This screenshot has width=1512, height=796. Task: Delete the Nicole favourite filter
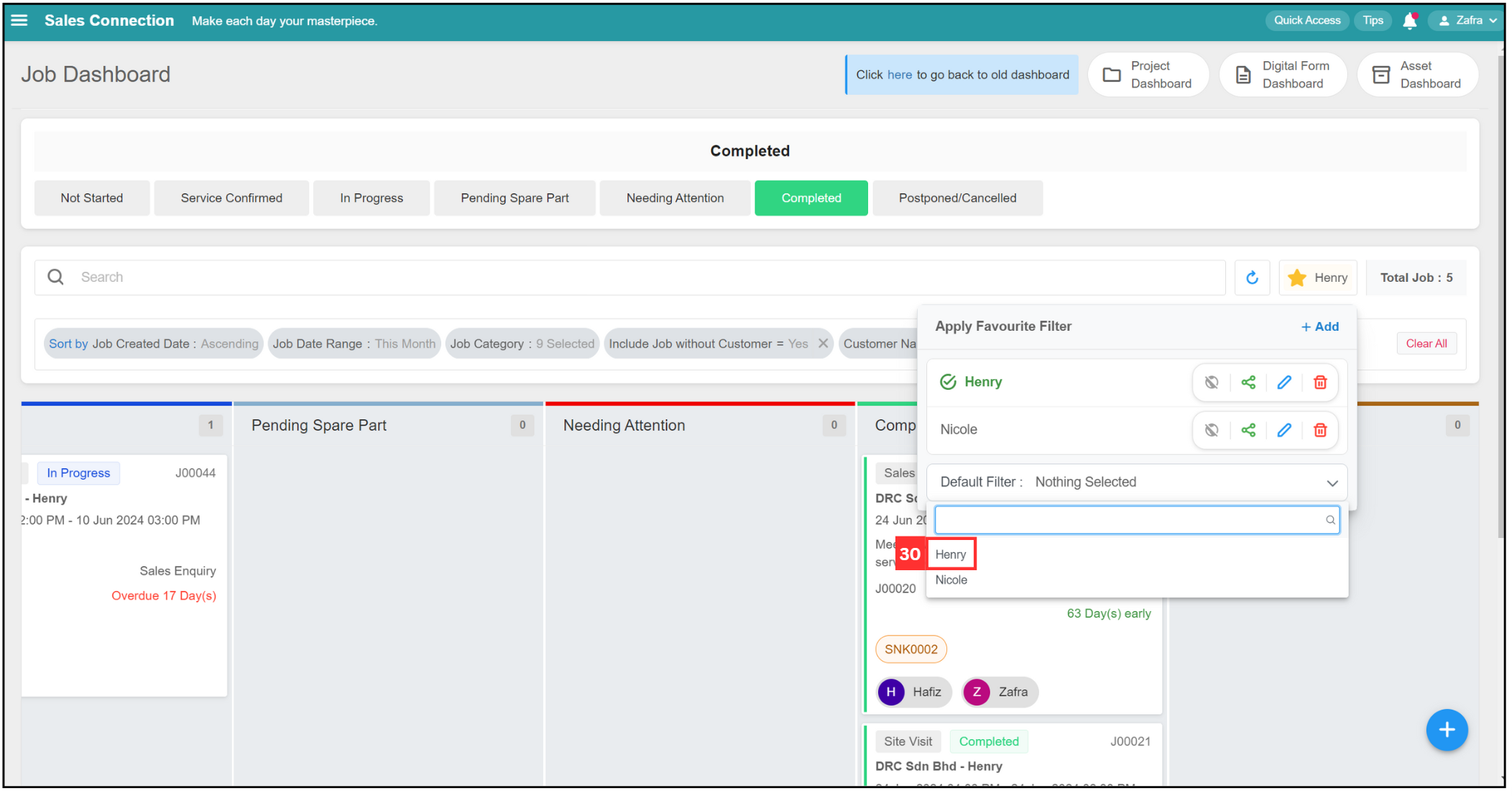1320,430
